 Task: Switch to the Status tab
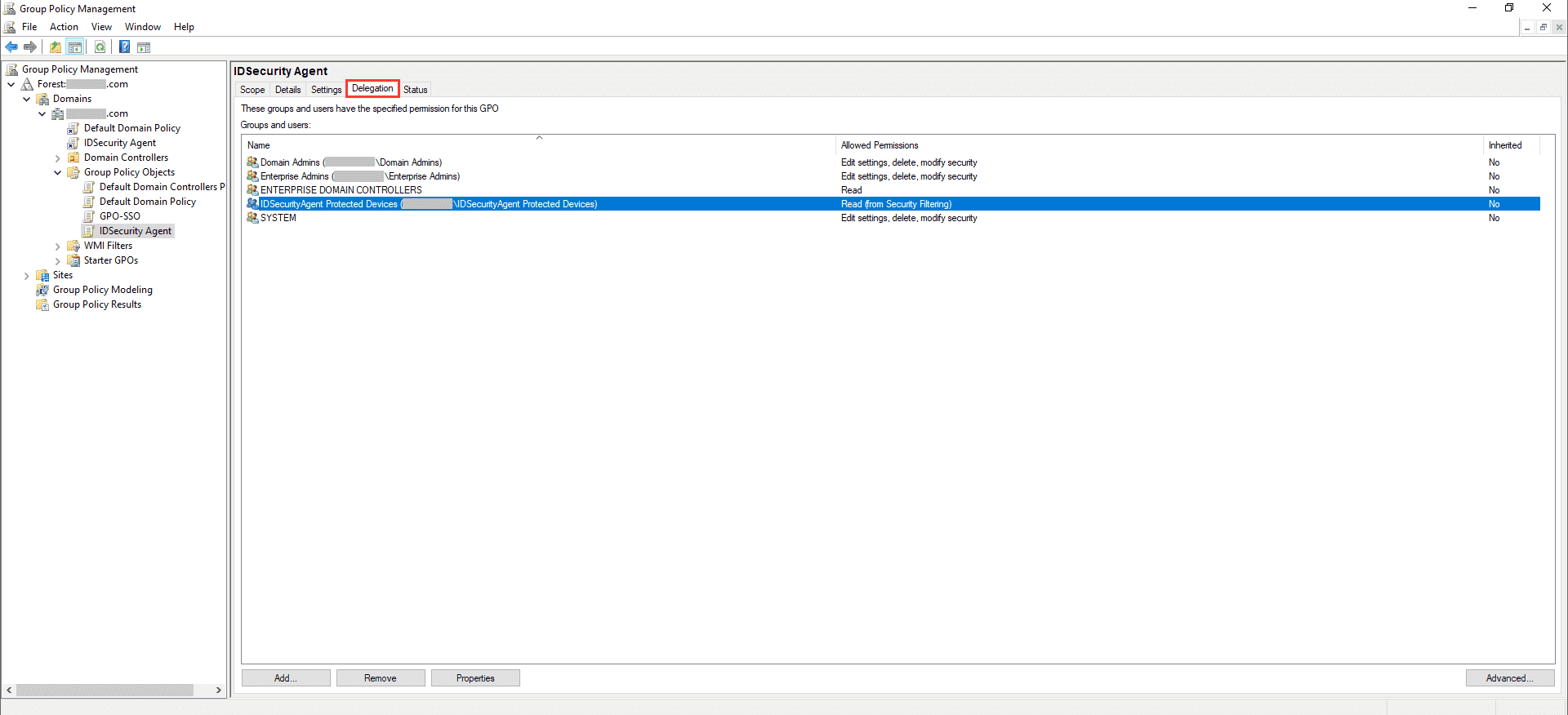tap(415, 90)
